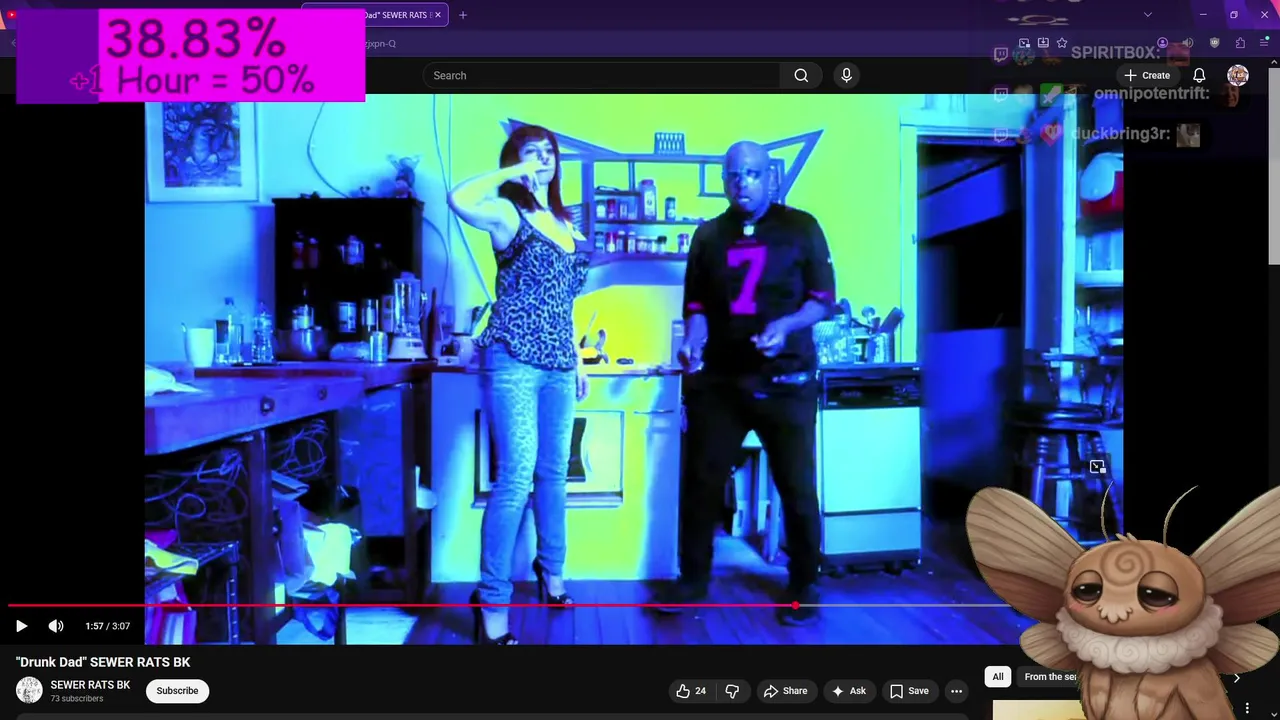
Task: Open the browser profile icon
Action: 1162,43
